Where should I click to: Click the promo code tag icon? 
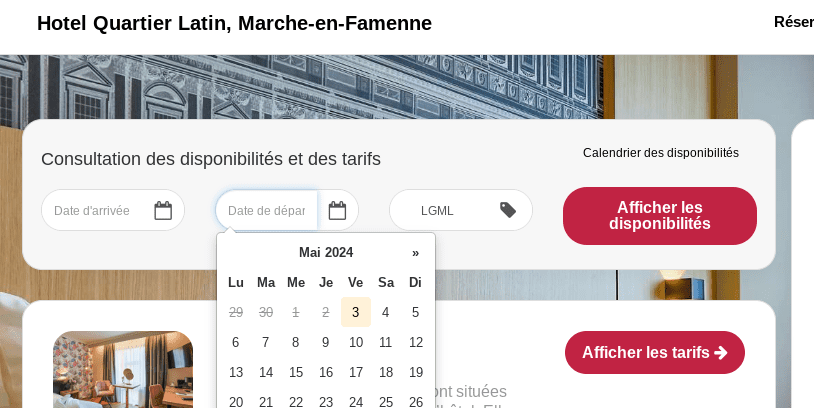coord(508,210)
